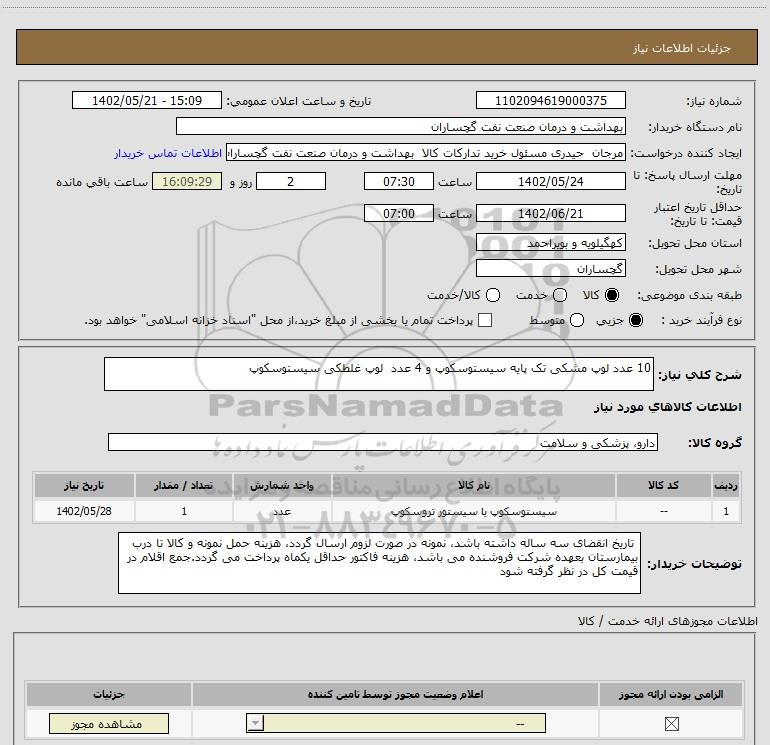Viewport: 770px width, 745px height.
Task: Click the گروه کالا field دارو، پزشکی و سلامت
Action: 383,442
